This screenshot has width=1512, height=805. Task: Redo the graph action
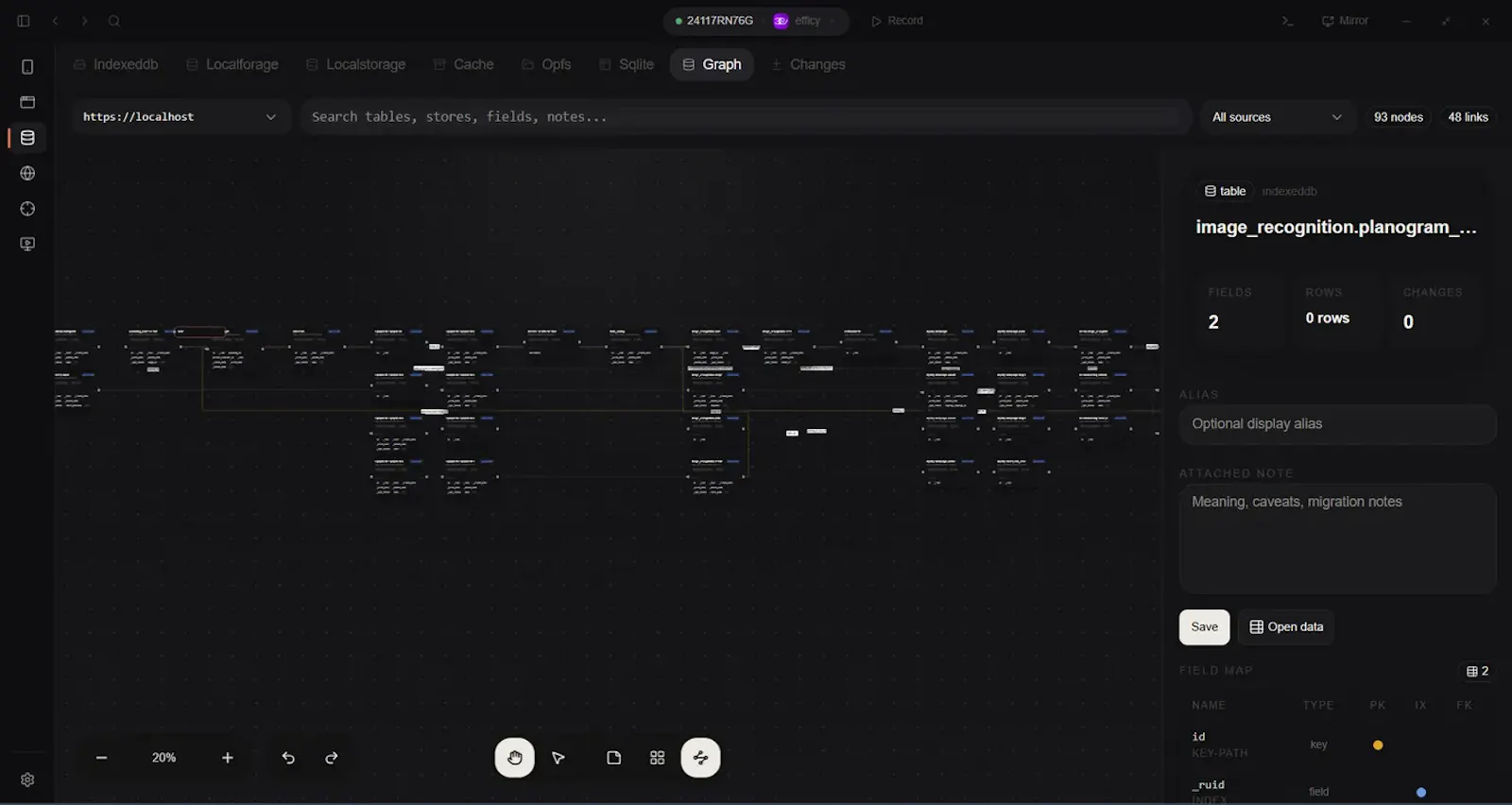tap(332, 758)
